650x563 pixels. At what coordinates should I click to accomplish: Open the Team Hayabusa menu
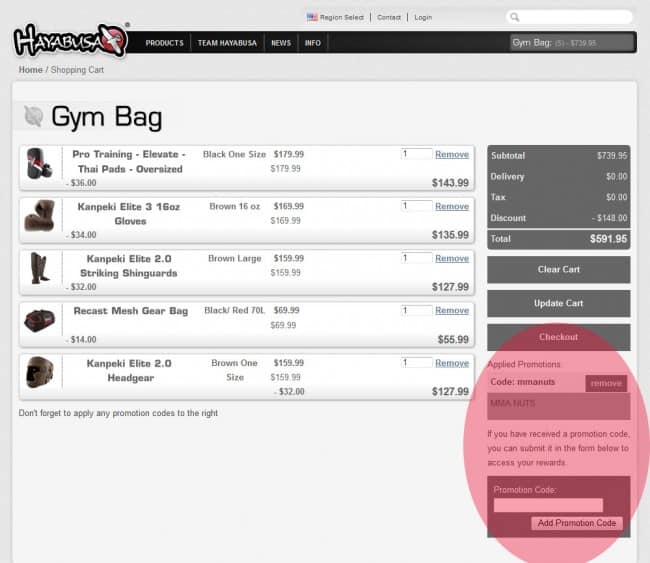tap(227, 43)
